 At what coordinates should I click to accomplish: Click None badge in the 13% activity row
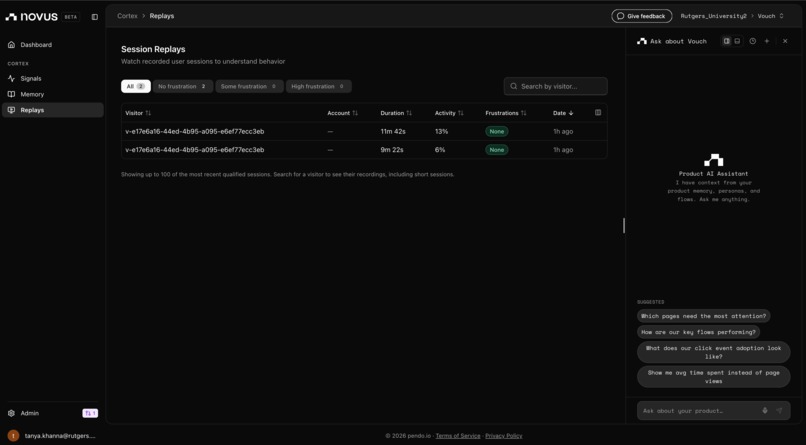point(497,132)
